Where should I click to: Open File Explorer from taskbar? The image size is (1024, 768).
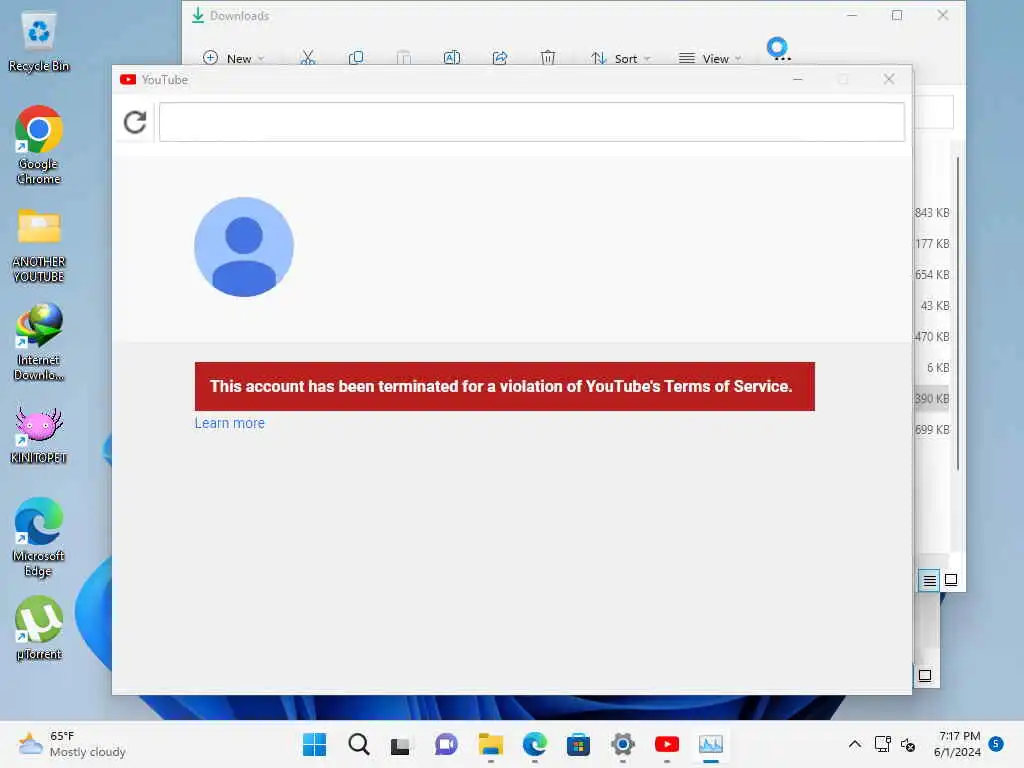490,744
